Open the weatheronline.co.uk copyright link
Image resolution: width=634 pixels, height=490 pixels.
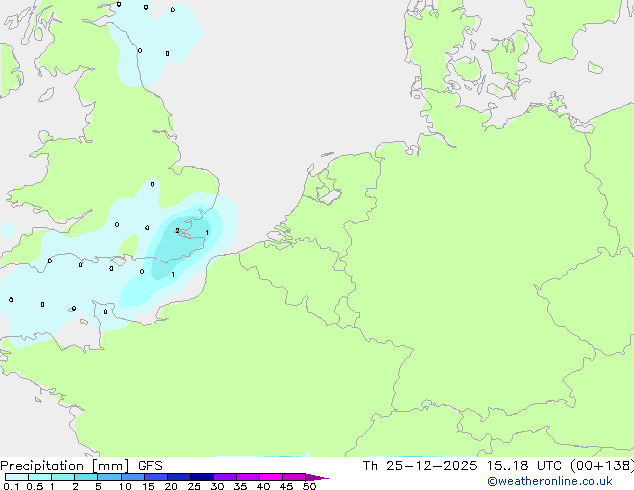550,481
